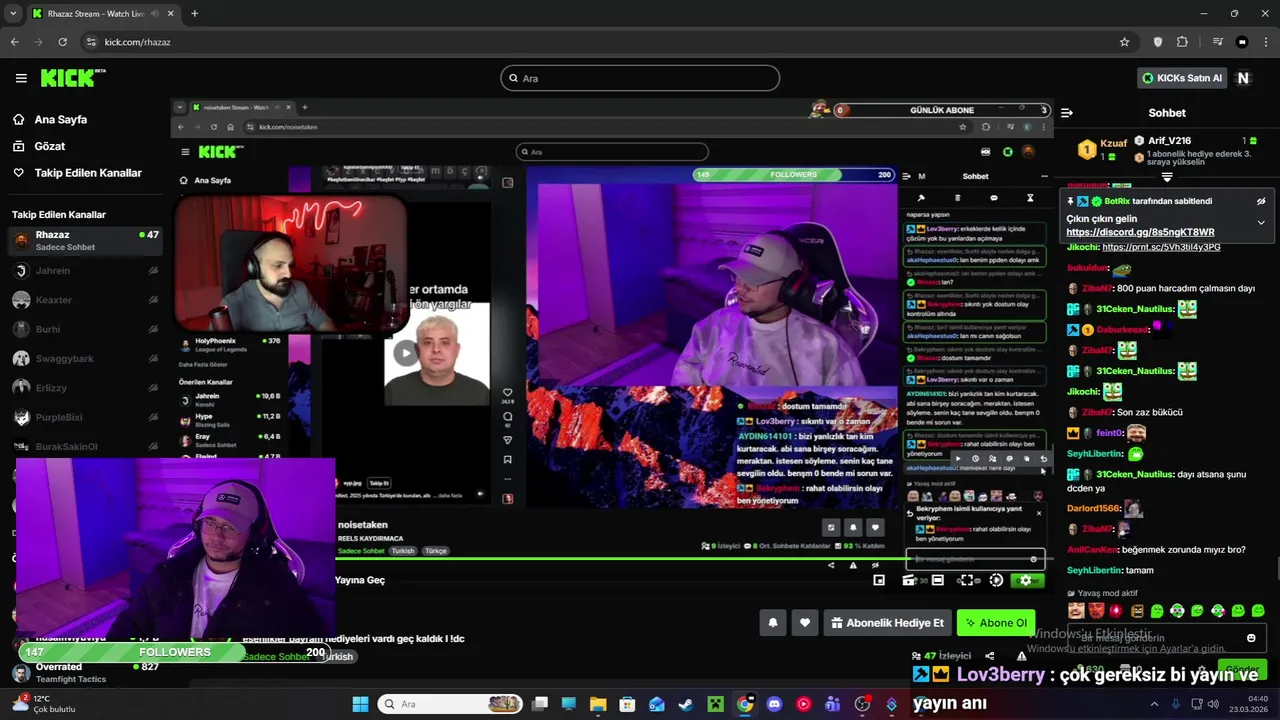Select Erlizzy channel in followed list
The width and height of the screenshot is (1280, 720).
click(85, 387)
